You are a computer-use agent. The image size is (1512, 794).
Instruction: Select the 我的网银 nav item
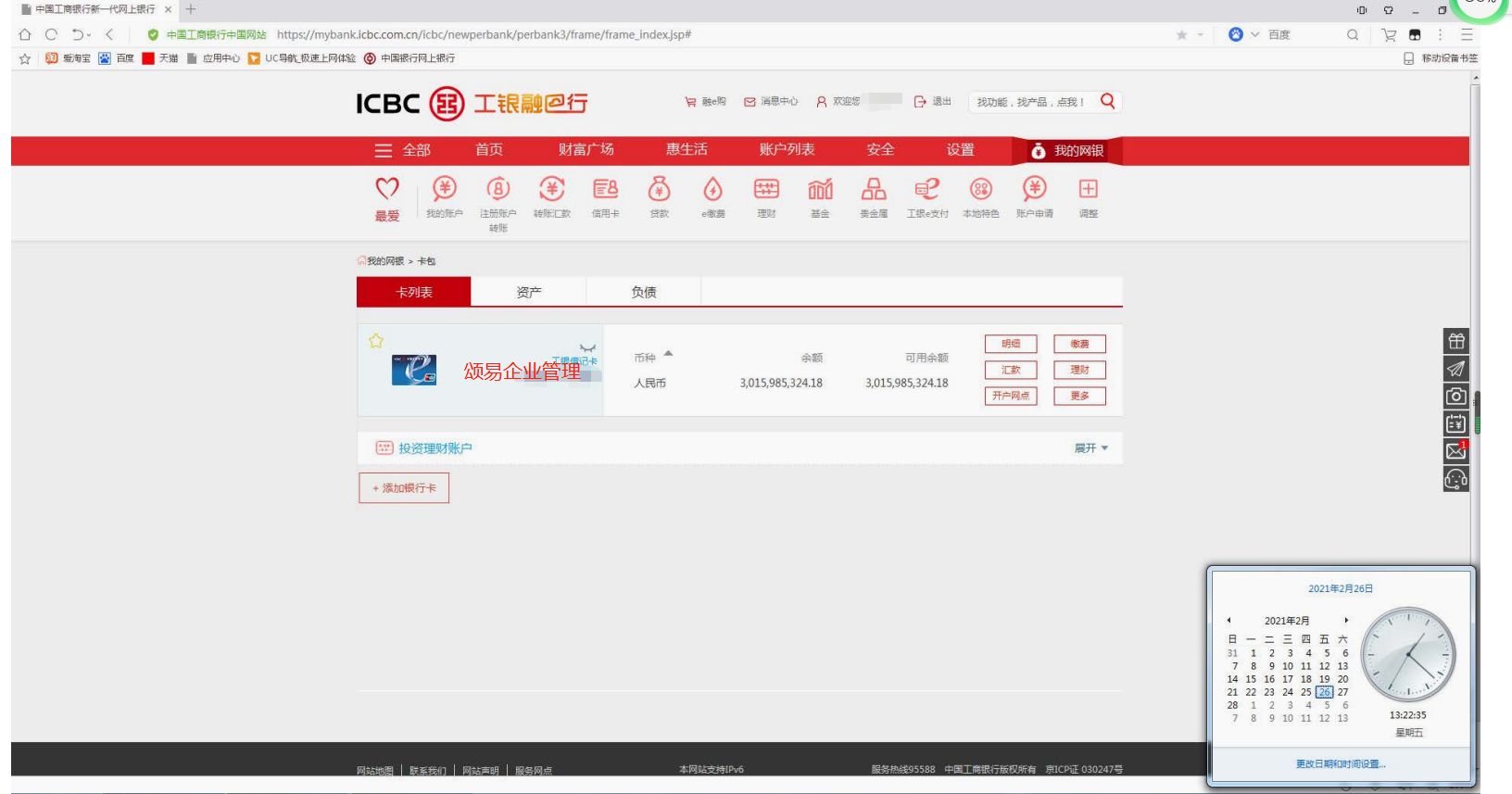tap(1067, 151)
